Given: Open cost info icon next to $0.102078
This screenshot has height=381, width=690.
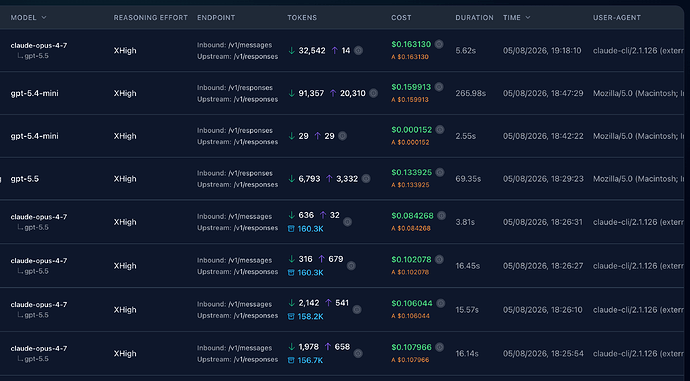Looking at the screenshot, I should point(439,260).
